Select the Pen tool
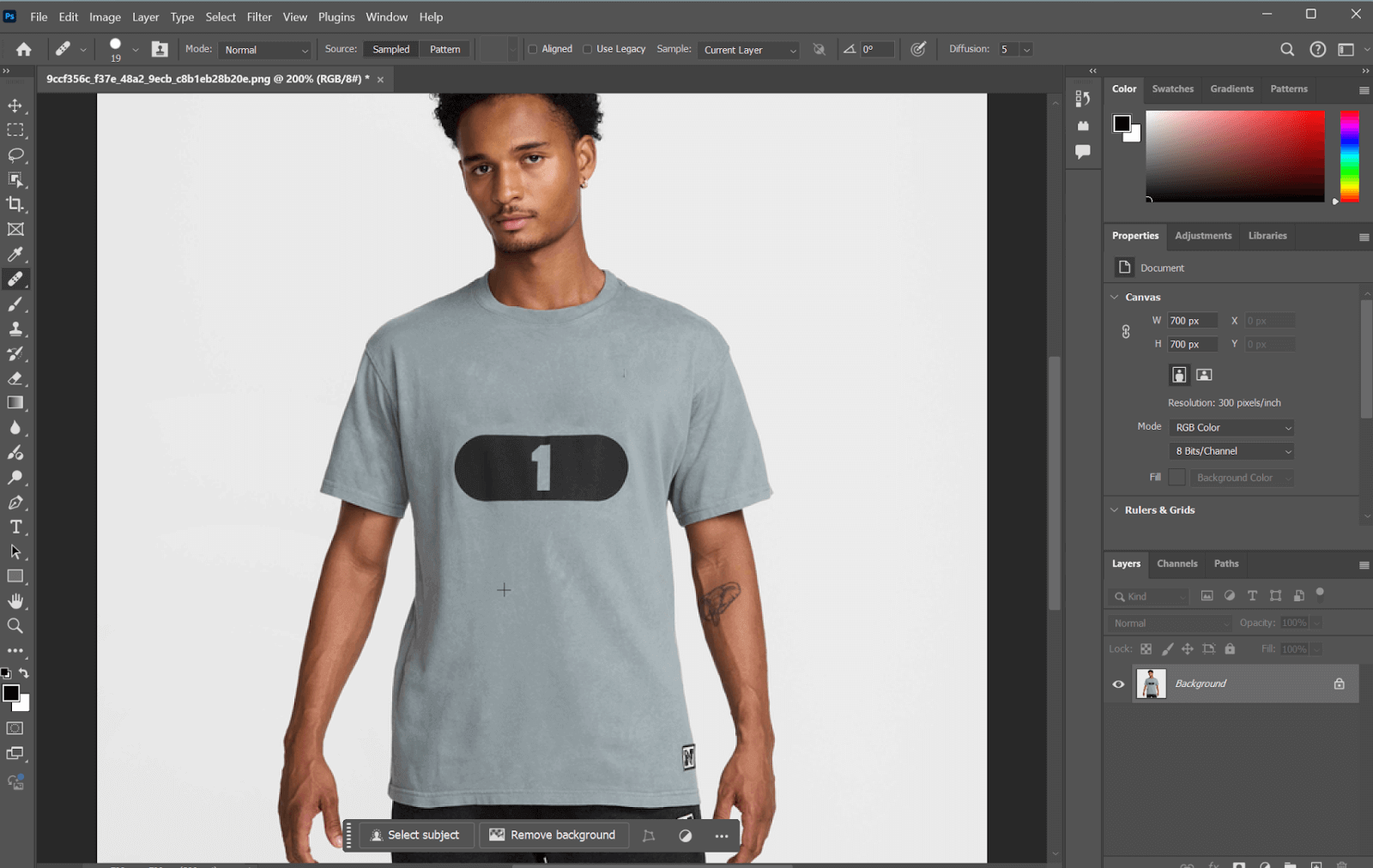This screenshot has width=1373, height=868. coord(15,503)
